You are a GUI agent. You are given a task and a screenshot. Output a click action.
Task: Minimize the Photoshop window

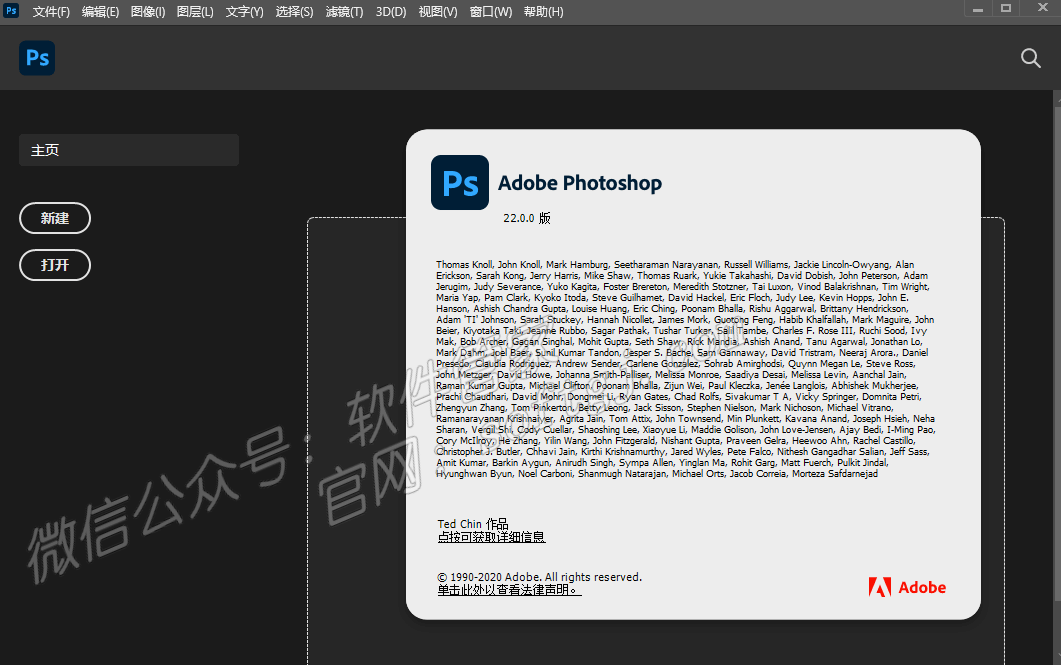click(x=978, y=9)
